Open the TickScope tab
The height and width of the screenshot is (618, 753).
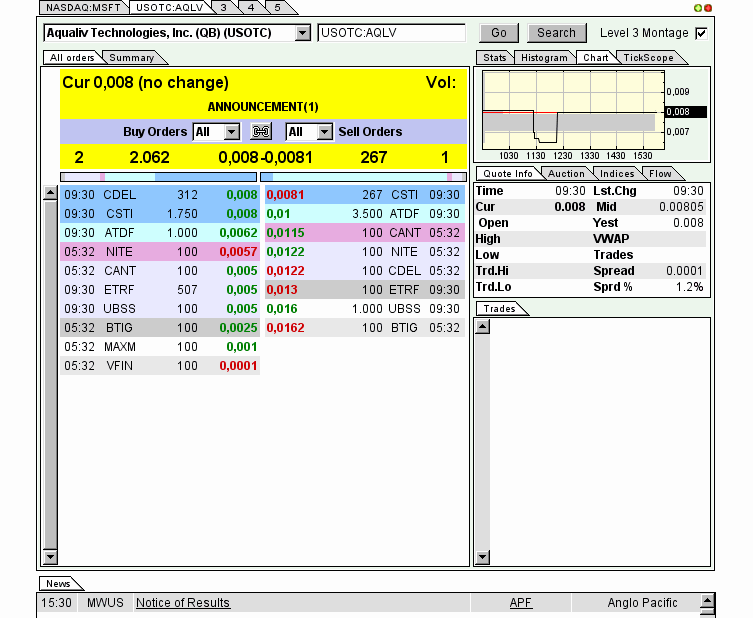pyautogui.click(x=648, y=58)
